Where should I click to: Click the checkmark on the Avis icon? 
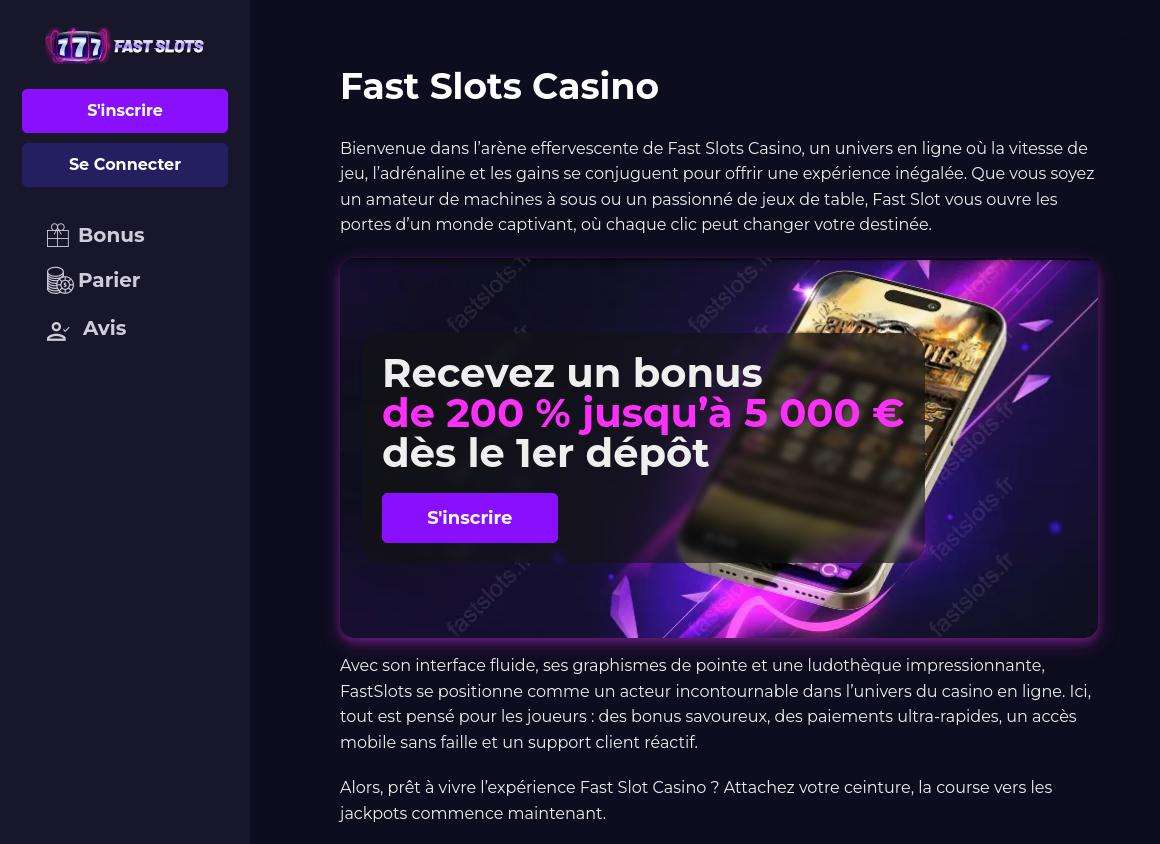(x=65, y=329)
